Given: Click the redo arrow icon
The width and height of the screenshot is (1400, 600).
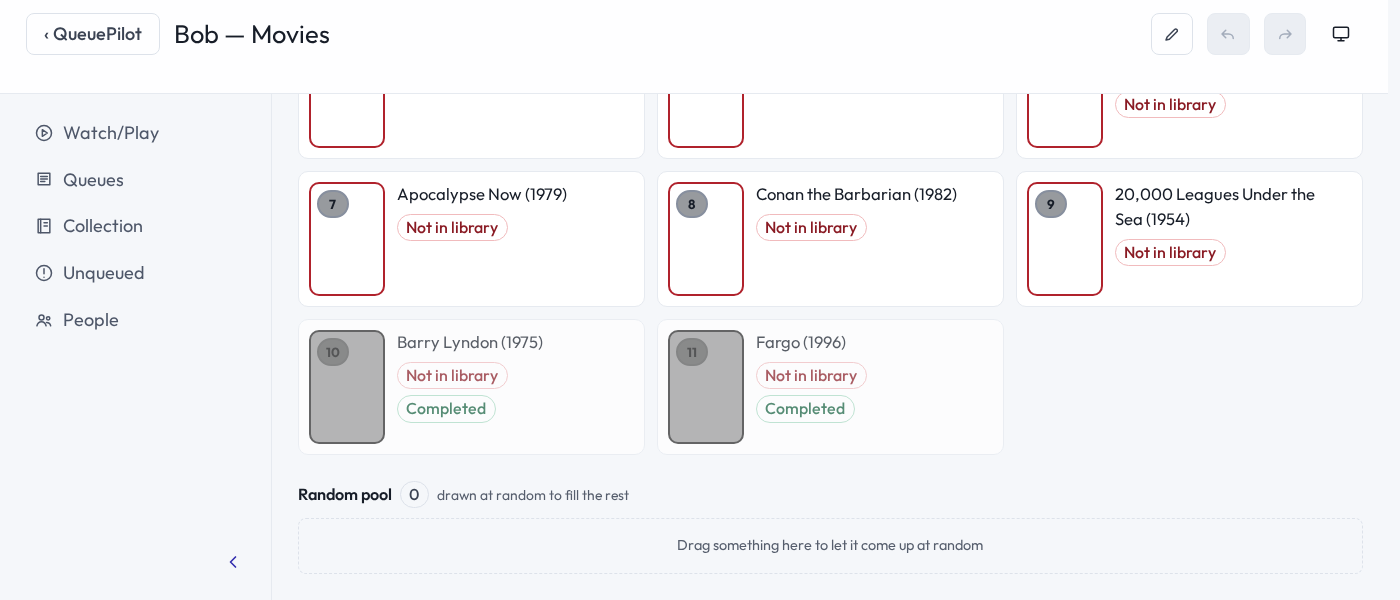Looking at the screenshot, I should pyautogui.click(x=1285, y=34).
